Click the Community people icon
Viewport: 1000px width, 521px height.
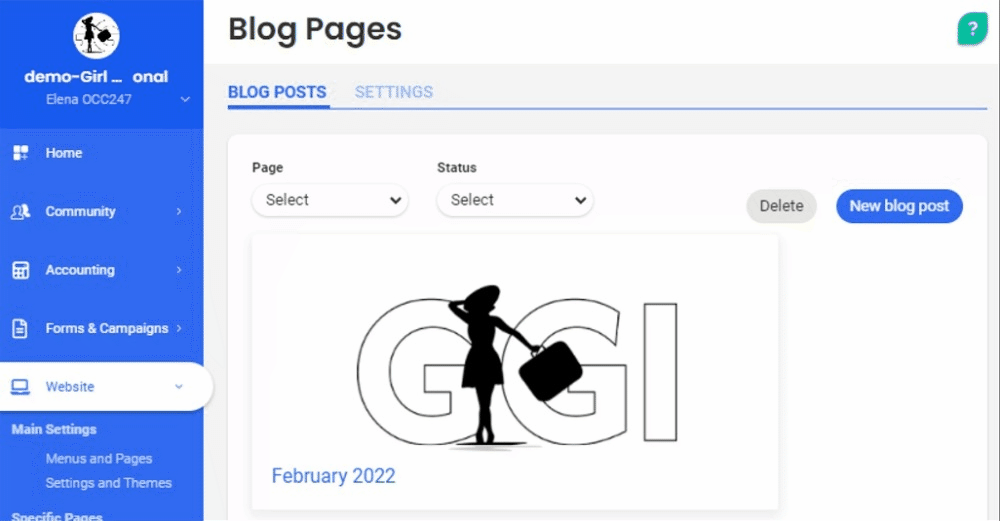[20, 212]
